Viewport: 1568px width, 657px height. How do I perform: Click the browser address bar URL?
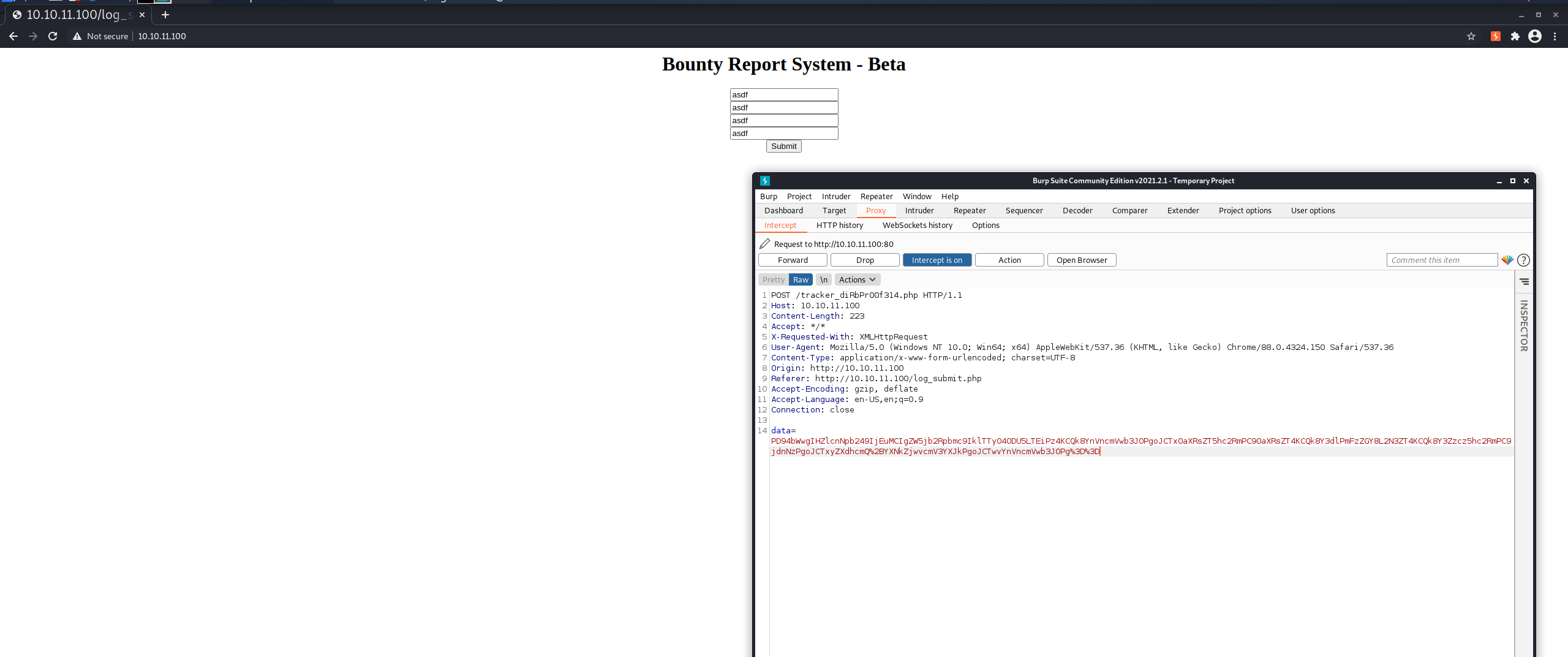162,36
